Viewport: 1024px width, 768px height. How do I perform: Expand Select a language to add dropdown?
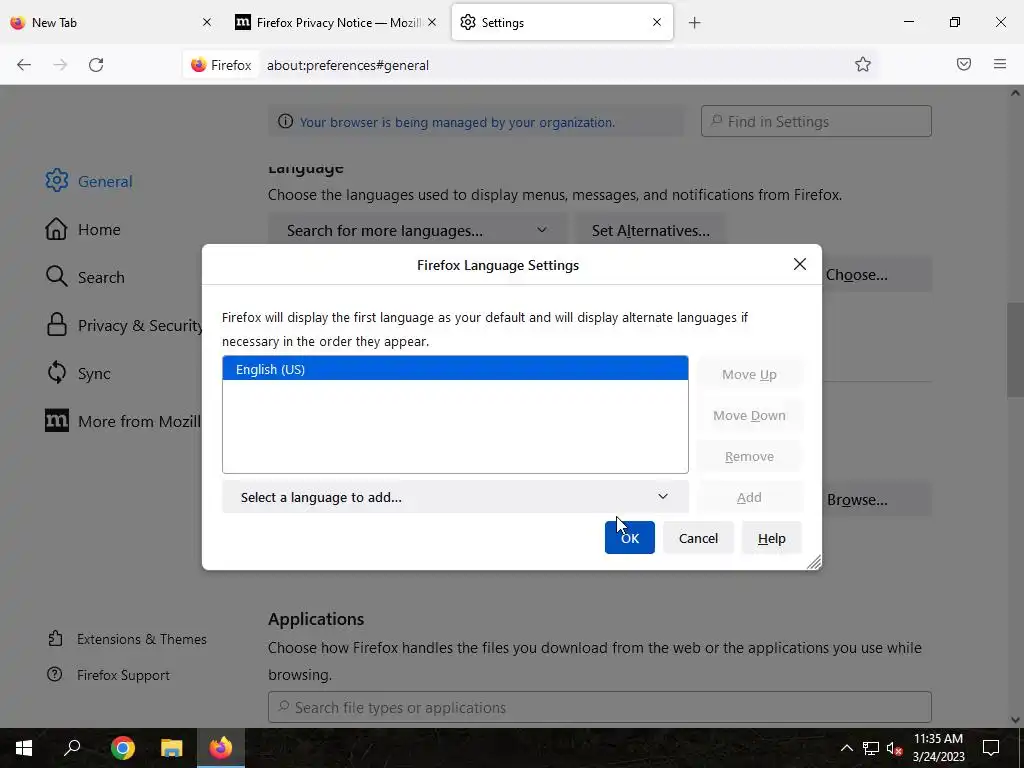click(x=455, y=497)
